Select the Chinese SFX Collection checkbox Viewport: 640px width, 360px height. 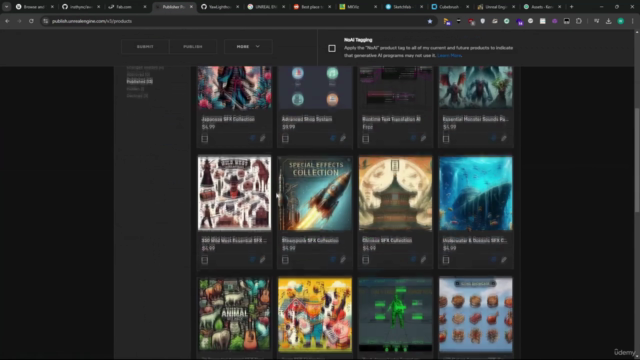click(365, 260)
